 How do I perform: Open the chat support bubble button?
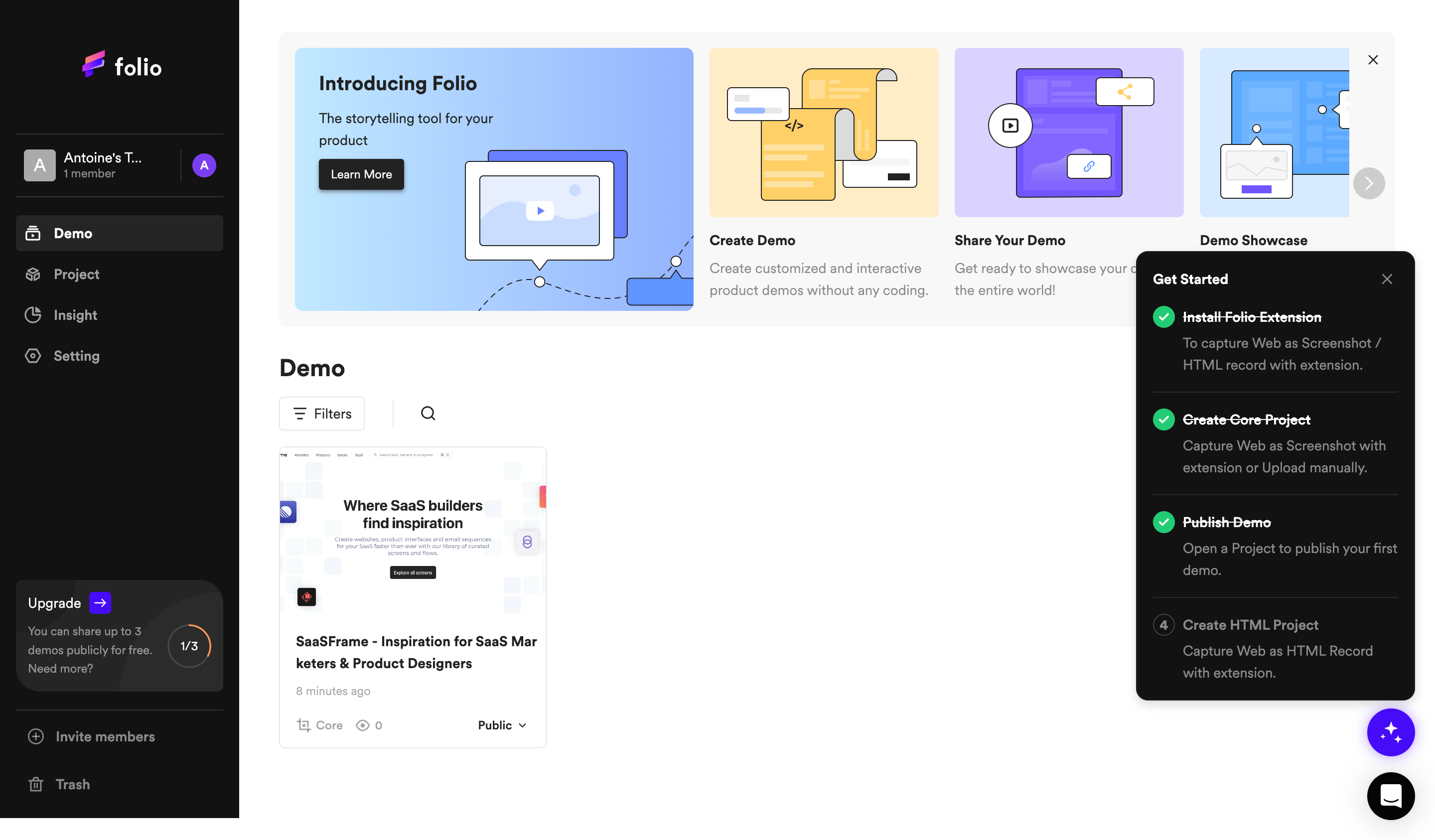tap(1391, 796)
